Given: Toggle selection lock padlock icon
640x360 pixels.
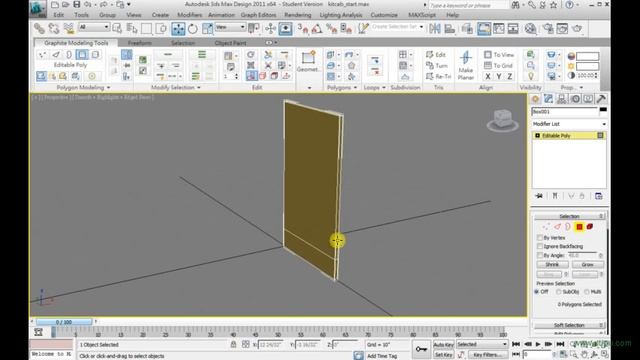Looking at the screenshot, I should [233, 344].
